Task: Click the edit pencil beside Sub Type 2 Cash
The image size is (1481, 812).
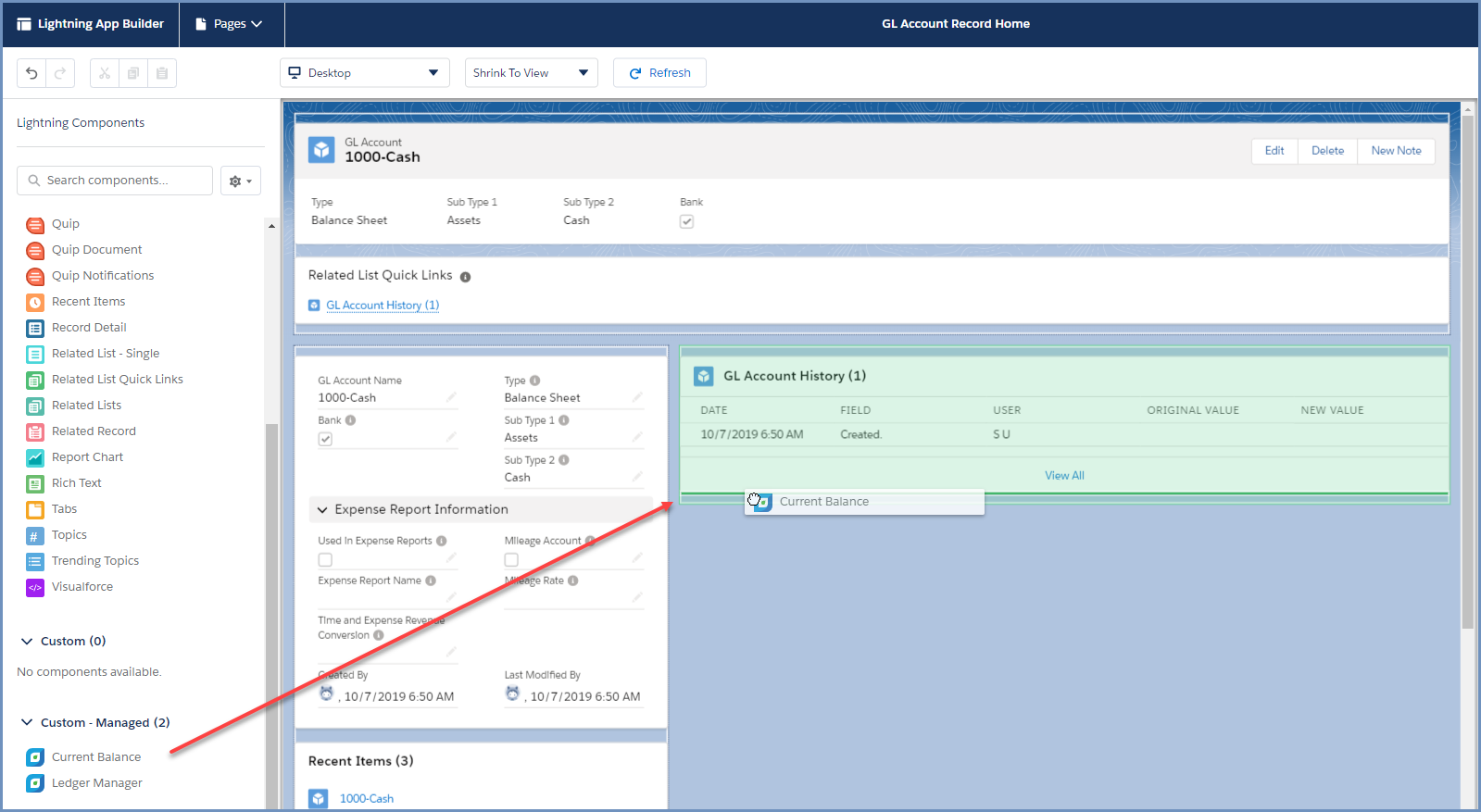Action: click(x=637, y=477)
